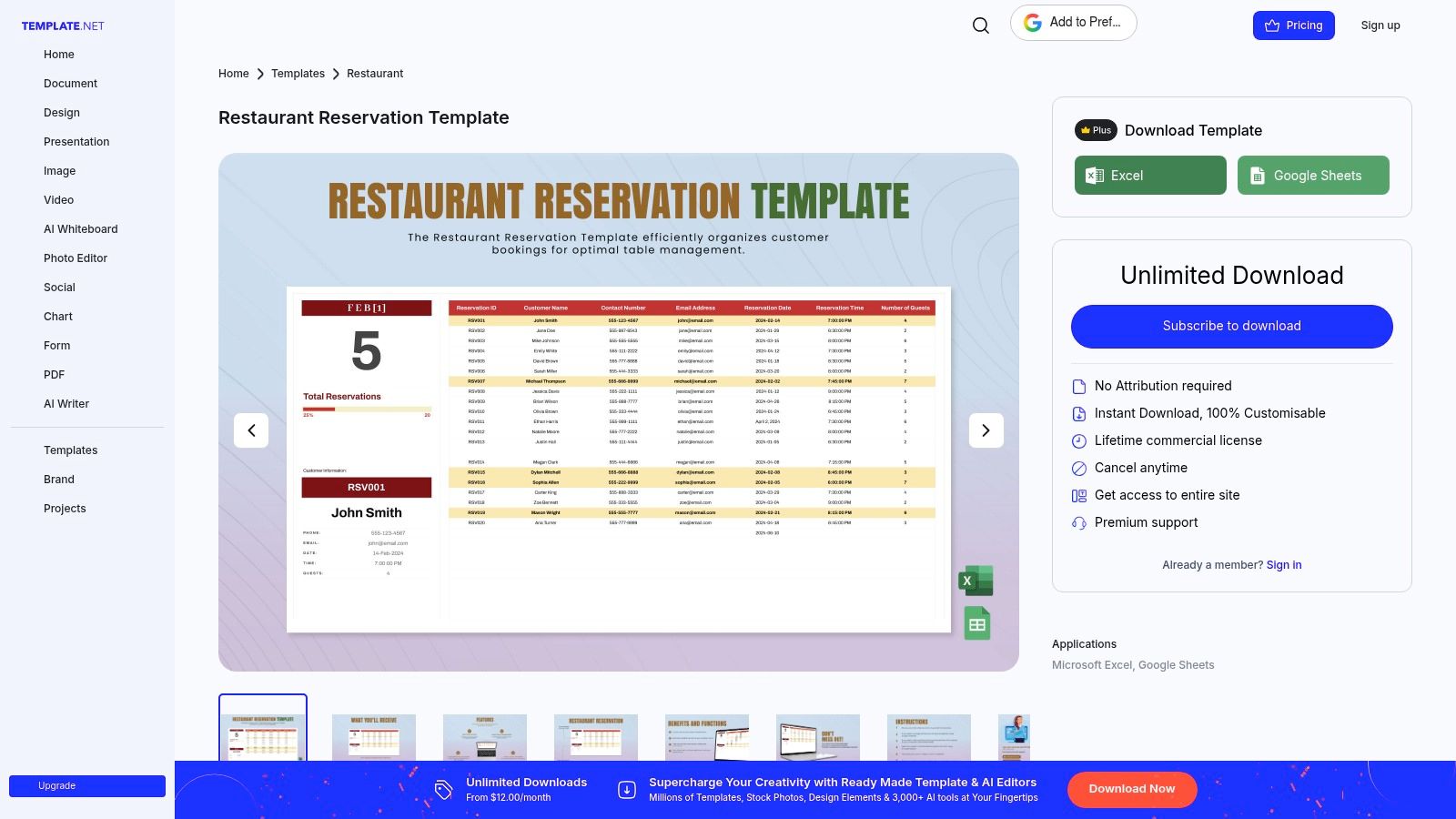Screen dimensions: 1456x819
Task: Open Document in the sidebar
Action: point(70,84)
